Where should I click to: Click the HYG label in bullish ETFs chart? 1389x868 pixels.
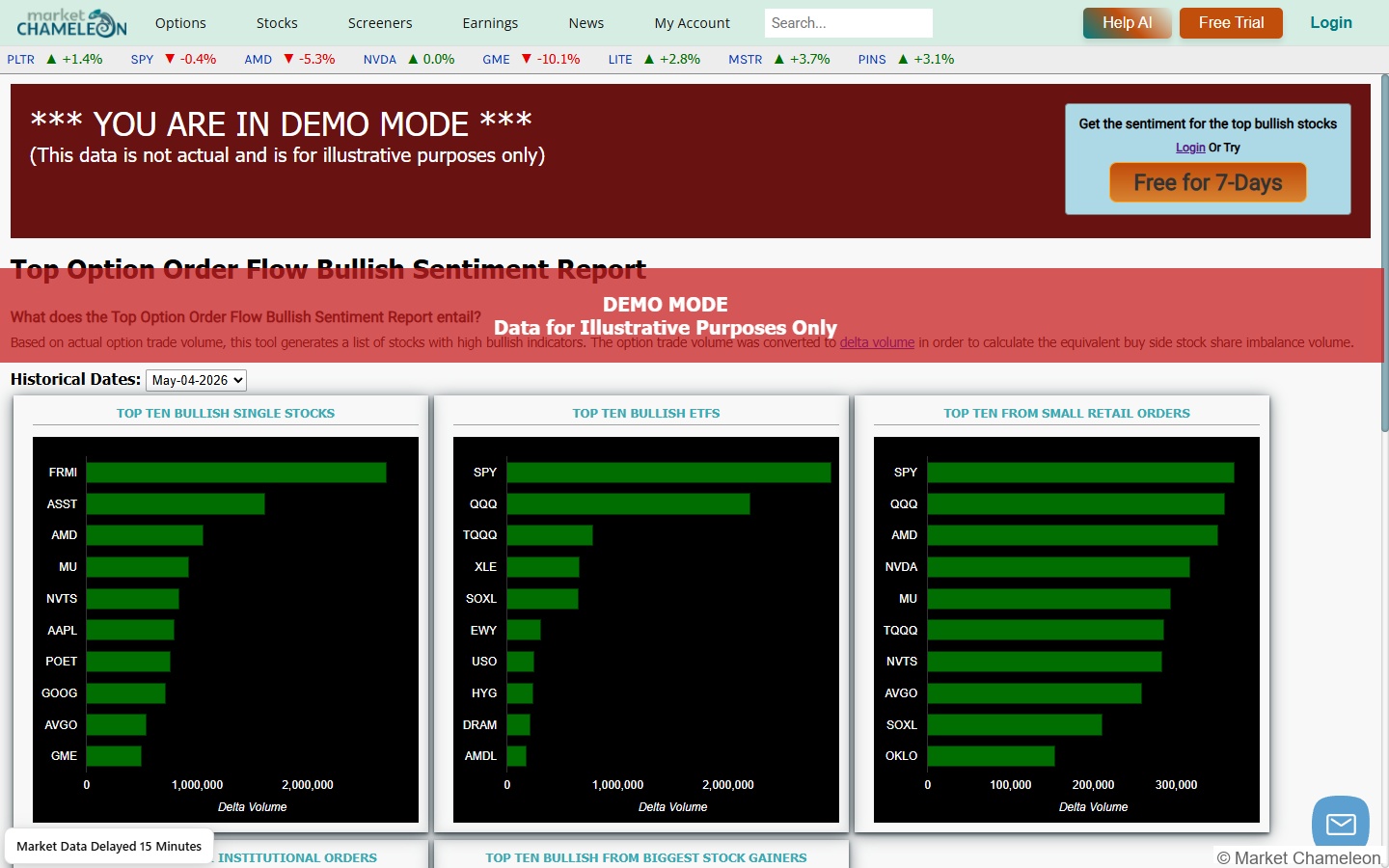coord(484,693)
